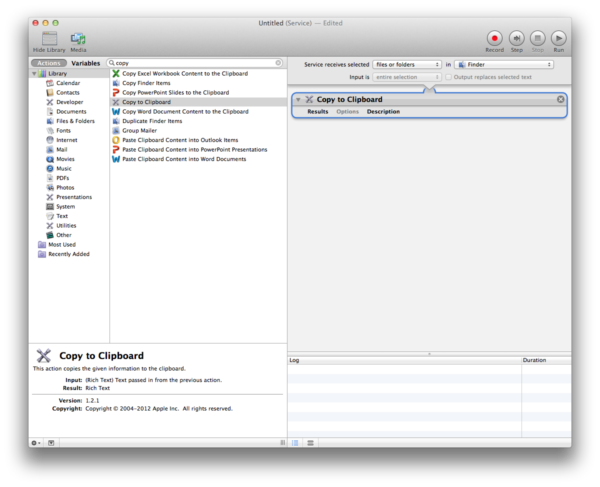Viewport: 600px width, 487px height.
Task: Open the 'files or folders' dropdown
Action: click(x=407, y=65)
